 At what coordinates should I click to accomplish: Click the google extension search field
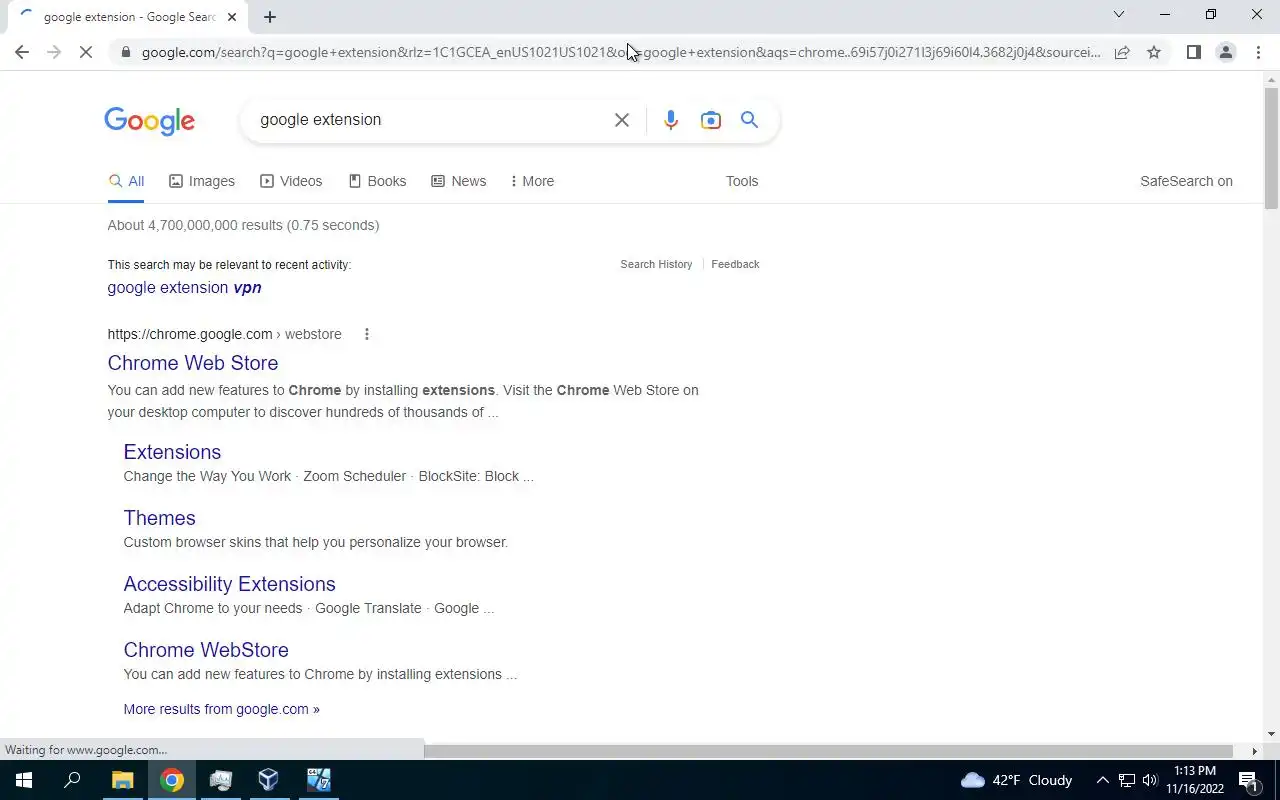[430, 120]
